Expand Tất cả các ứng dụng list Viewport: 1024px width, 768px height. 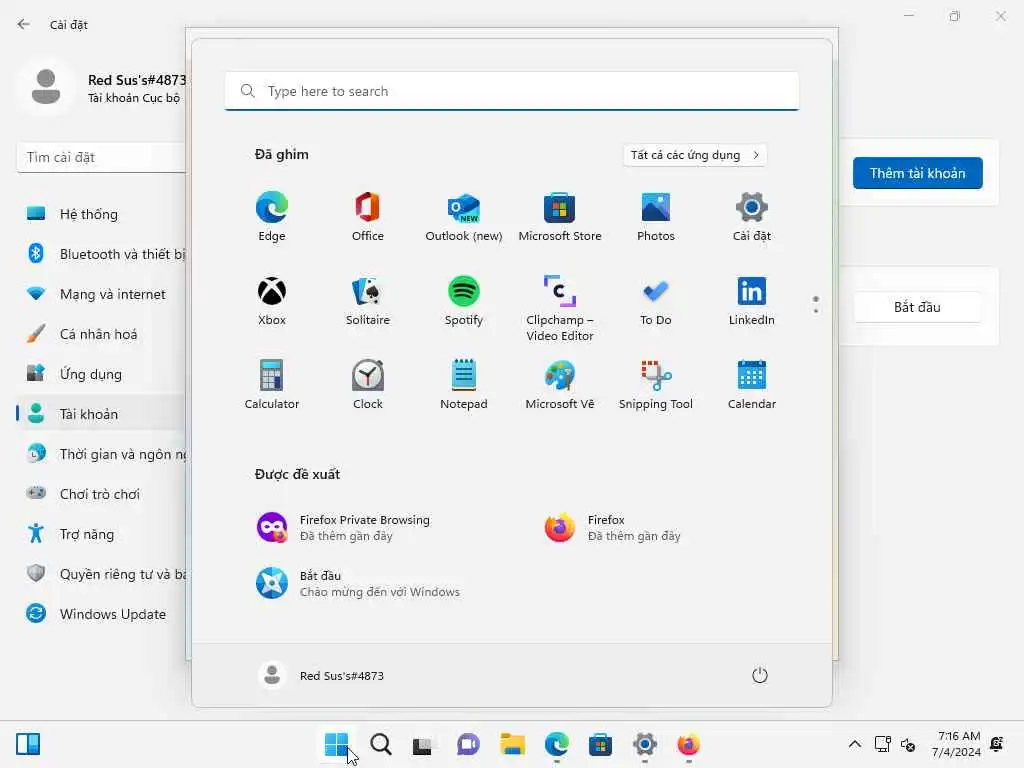coord(695,155)
